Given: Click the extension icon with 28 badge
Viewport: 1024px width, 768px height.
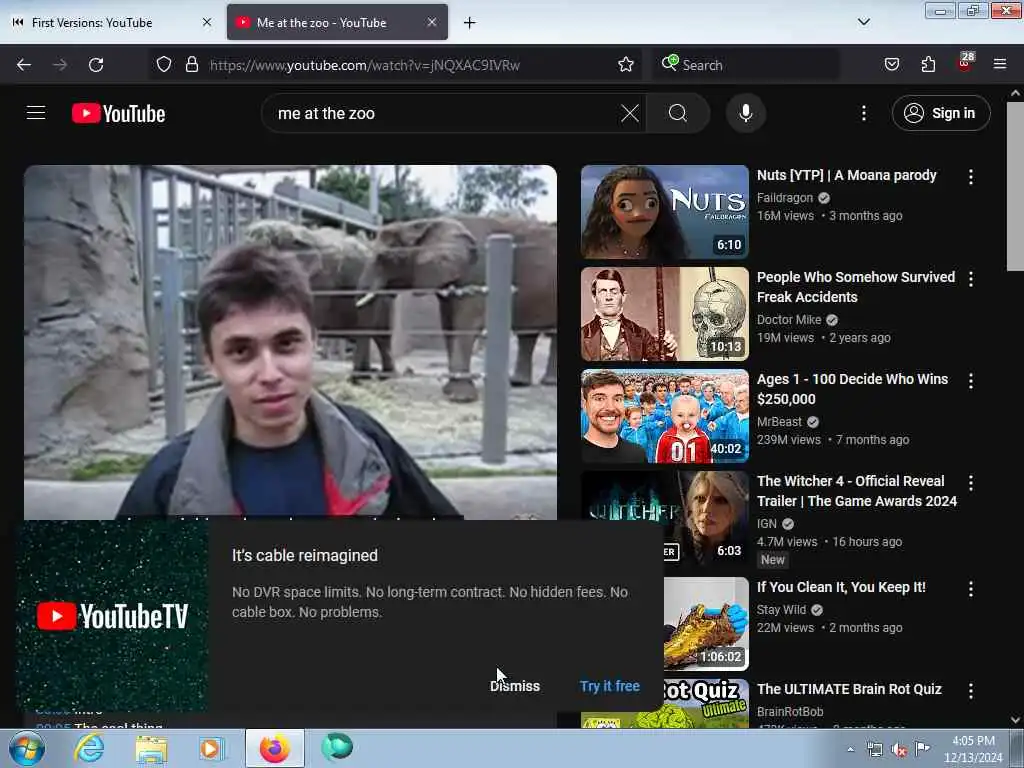Looking at the screenshot, I should [x=965, y=63].
